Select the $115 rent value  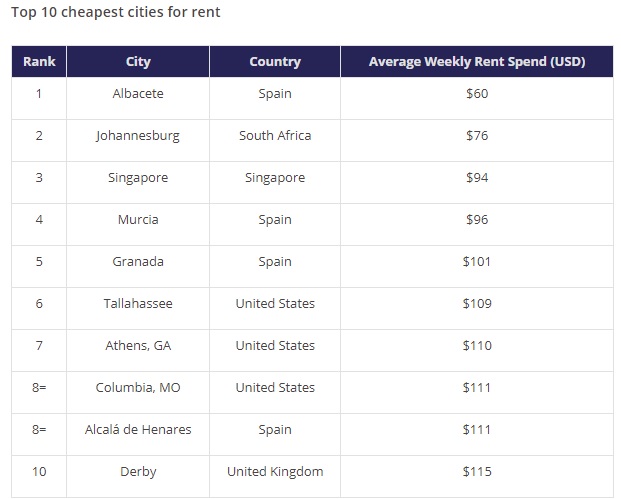(x=477, y=471)
